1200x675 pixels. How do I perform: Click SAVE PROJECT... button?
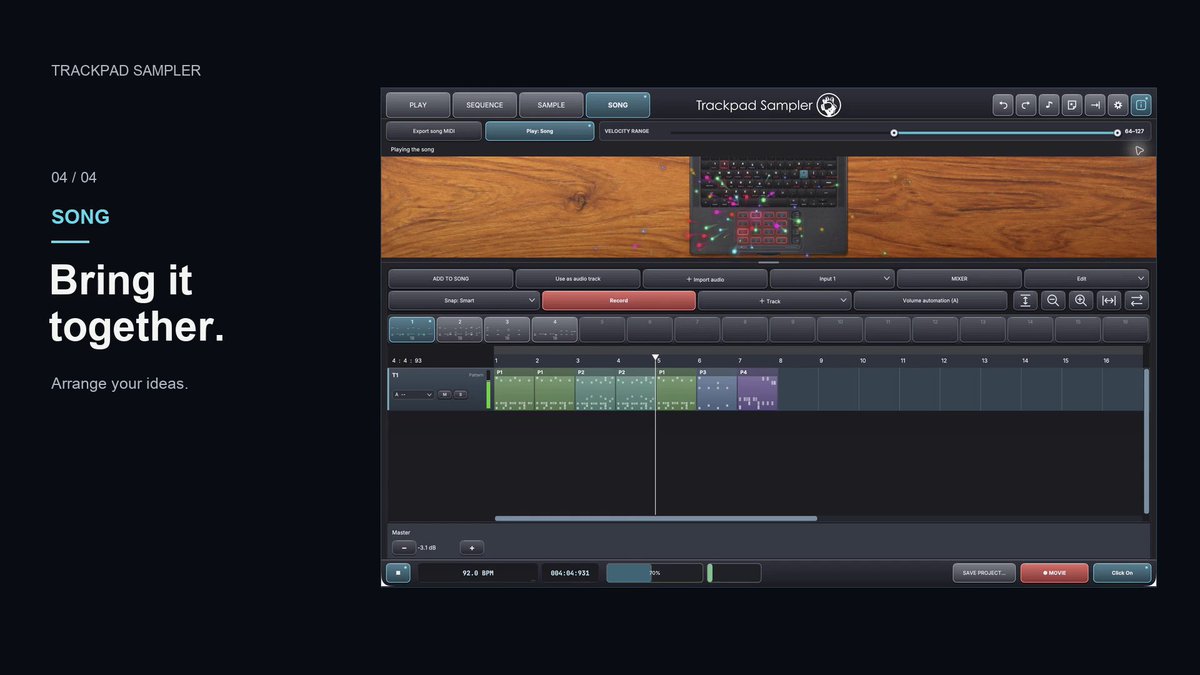984,573
